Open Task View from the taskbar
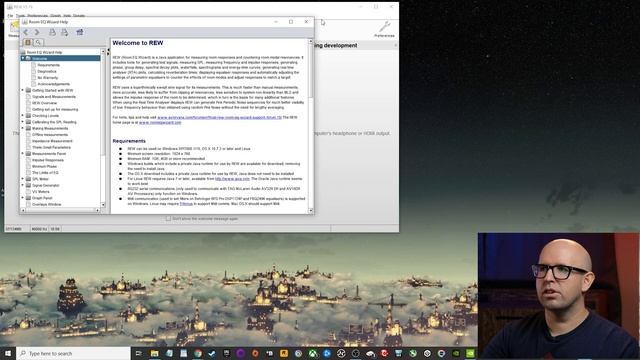The width and height of the screenshot is (640, 360). coord(139,353)
